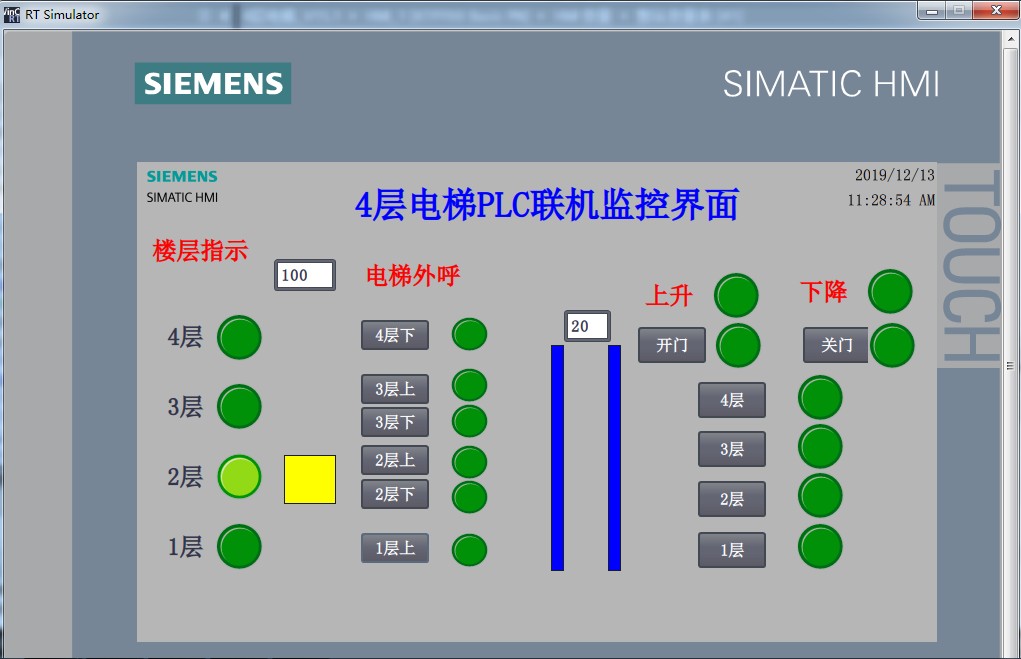Click the 下降 direction lamp
This screenshot has height=659, width=1021.
890,292
